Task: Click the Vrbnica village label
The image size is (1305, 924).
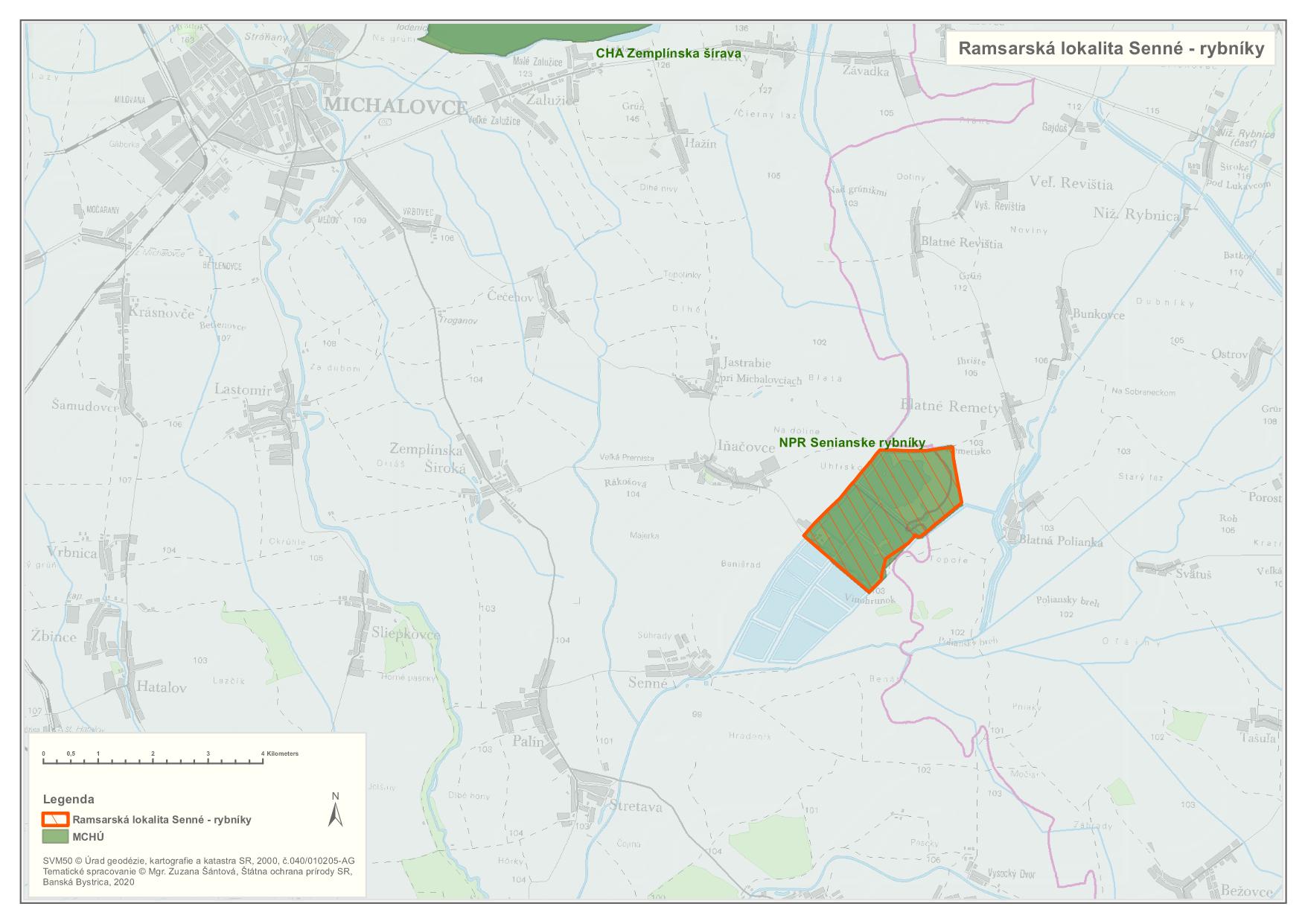Action: tap(71, 553)
